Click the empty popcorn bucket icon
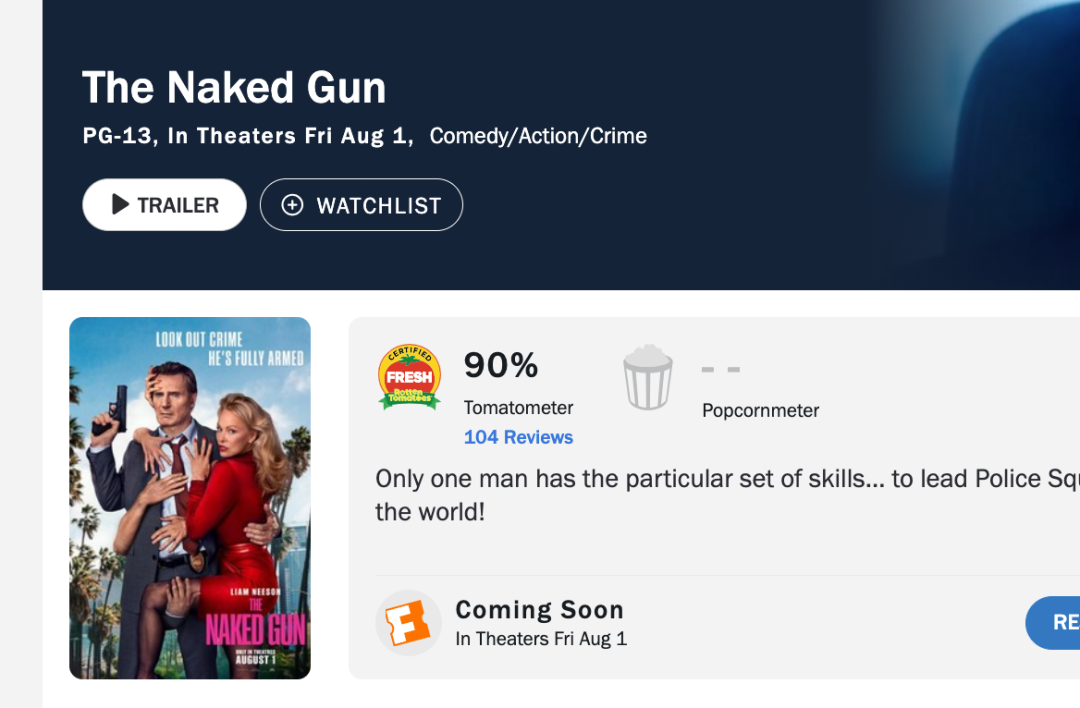1080x708 pixels. pos(647,377)
